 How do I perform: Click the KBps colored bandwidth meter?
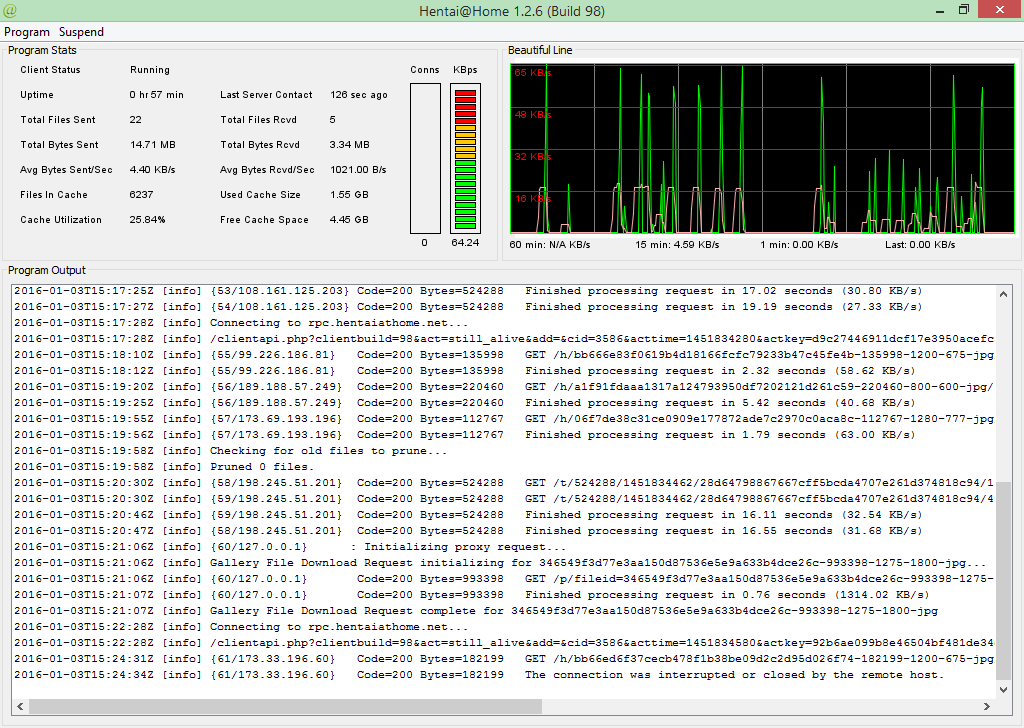[465, 158]
